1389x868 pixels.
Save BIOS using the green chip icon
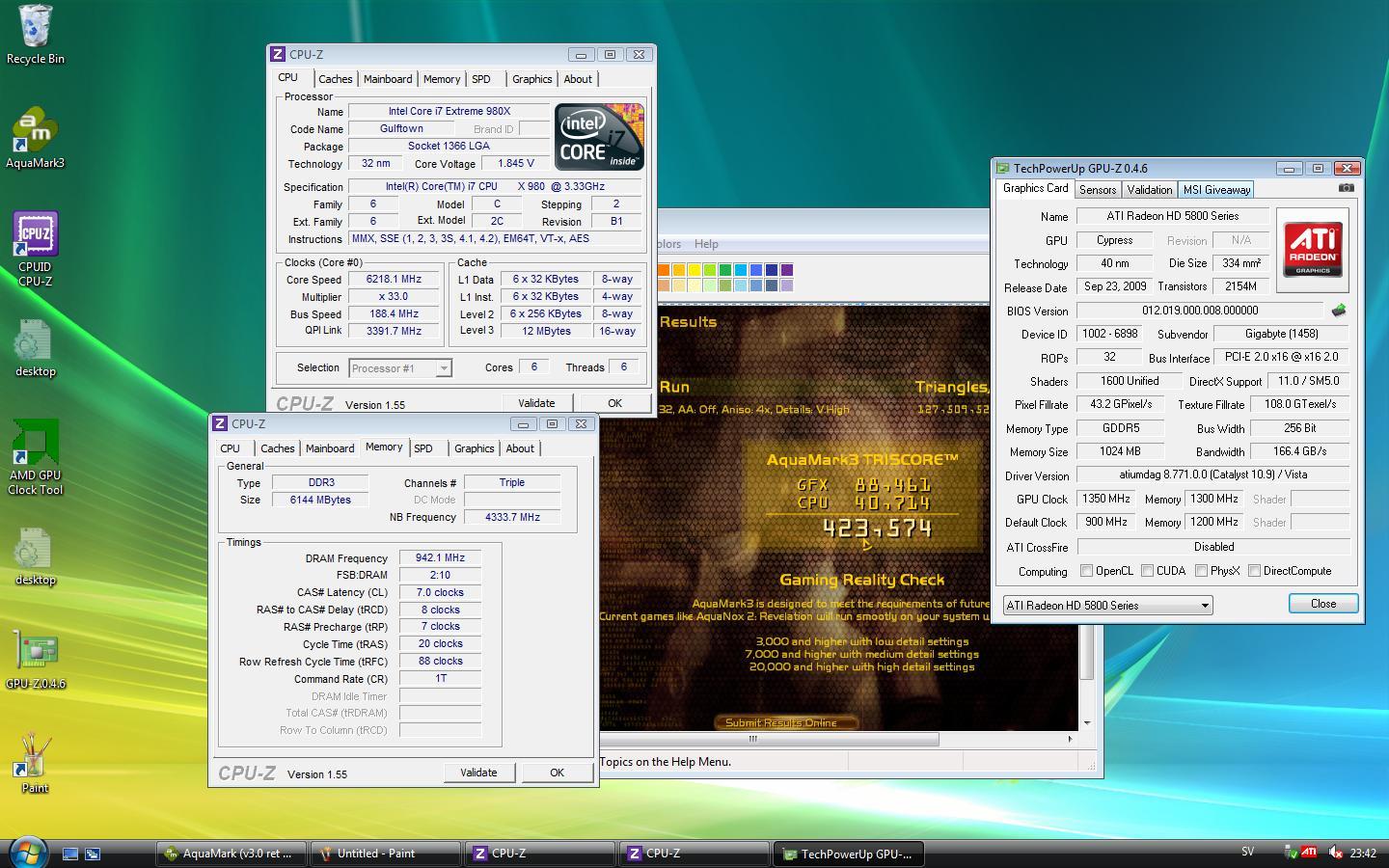pos(1339,311)
